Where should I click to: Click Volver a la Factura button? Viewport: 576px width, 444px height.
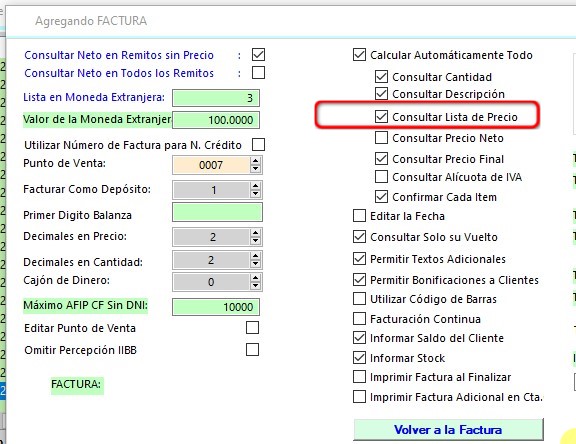[x=448, y=429]
